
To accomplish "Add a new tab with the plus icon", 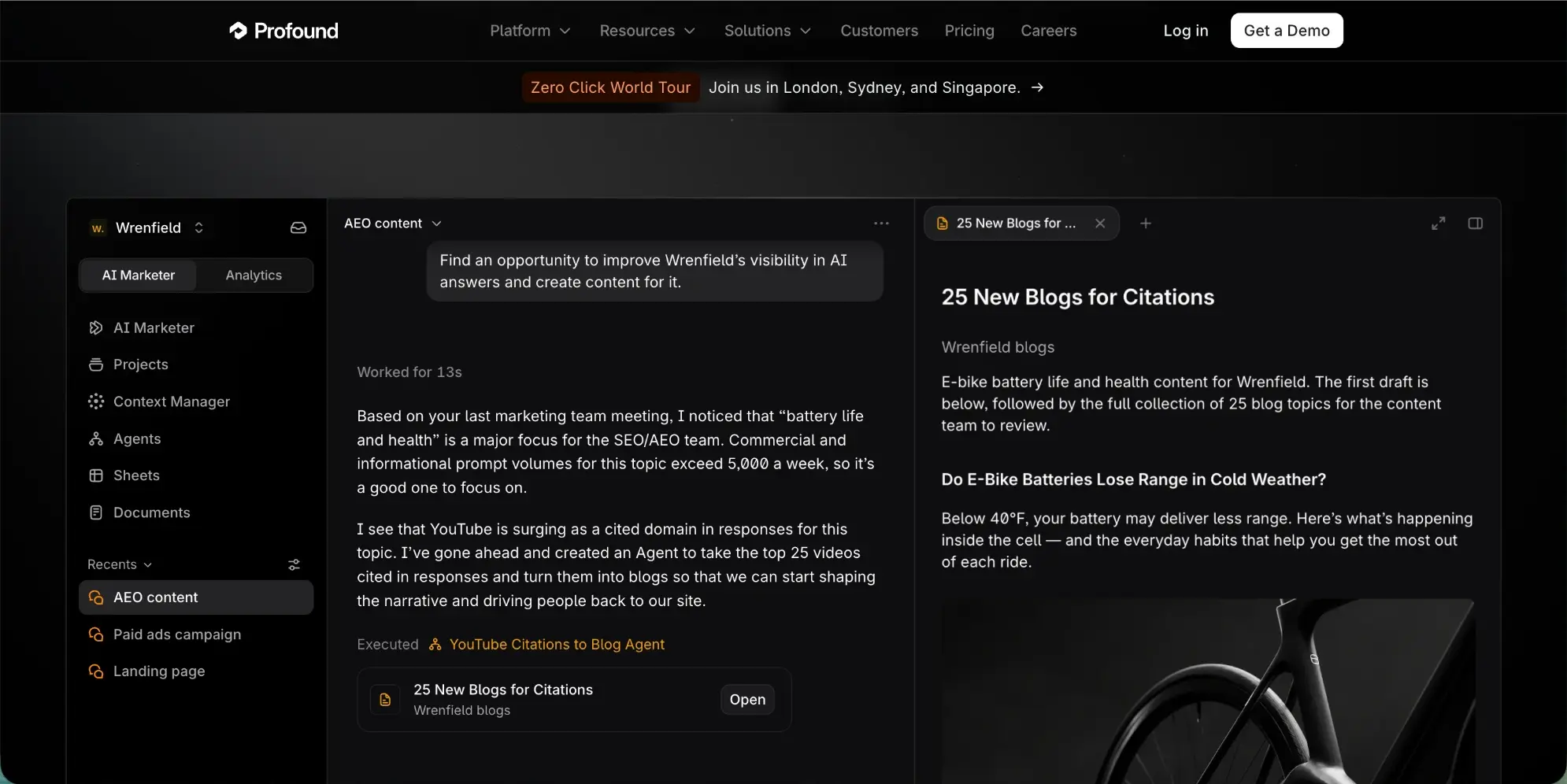I will pos(1146,224).
